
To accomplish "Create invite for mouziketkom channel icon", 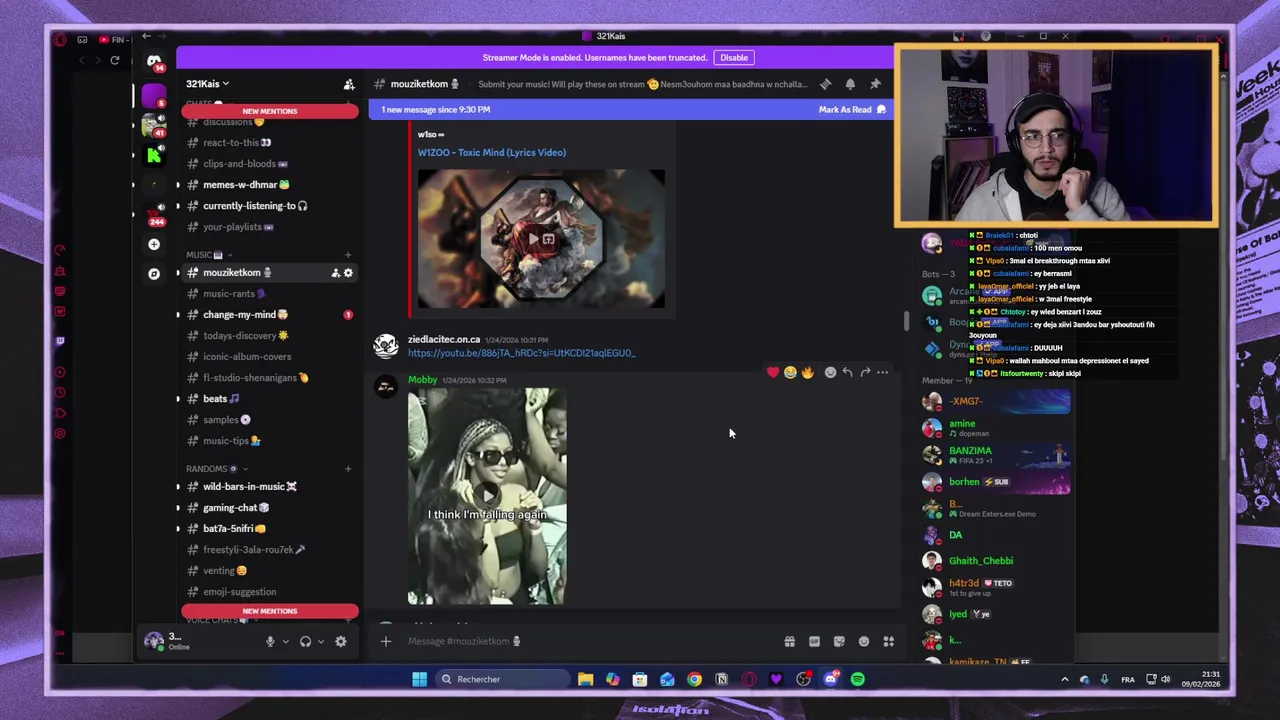I will click(336, 273).
